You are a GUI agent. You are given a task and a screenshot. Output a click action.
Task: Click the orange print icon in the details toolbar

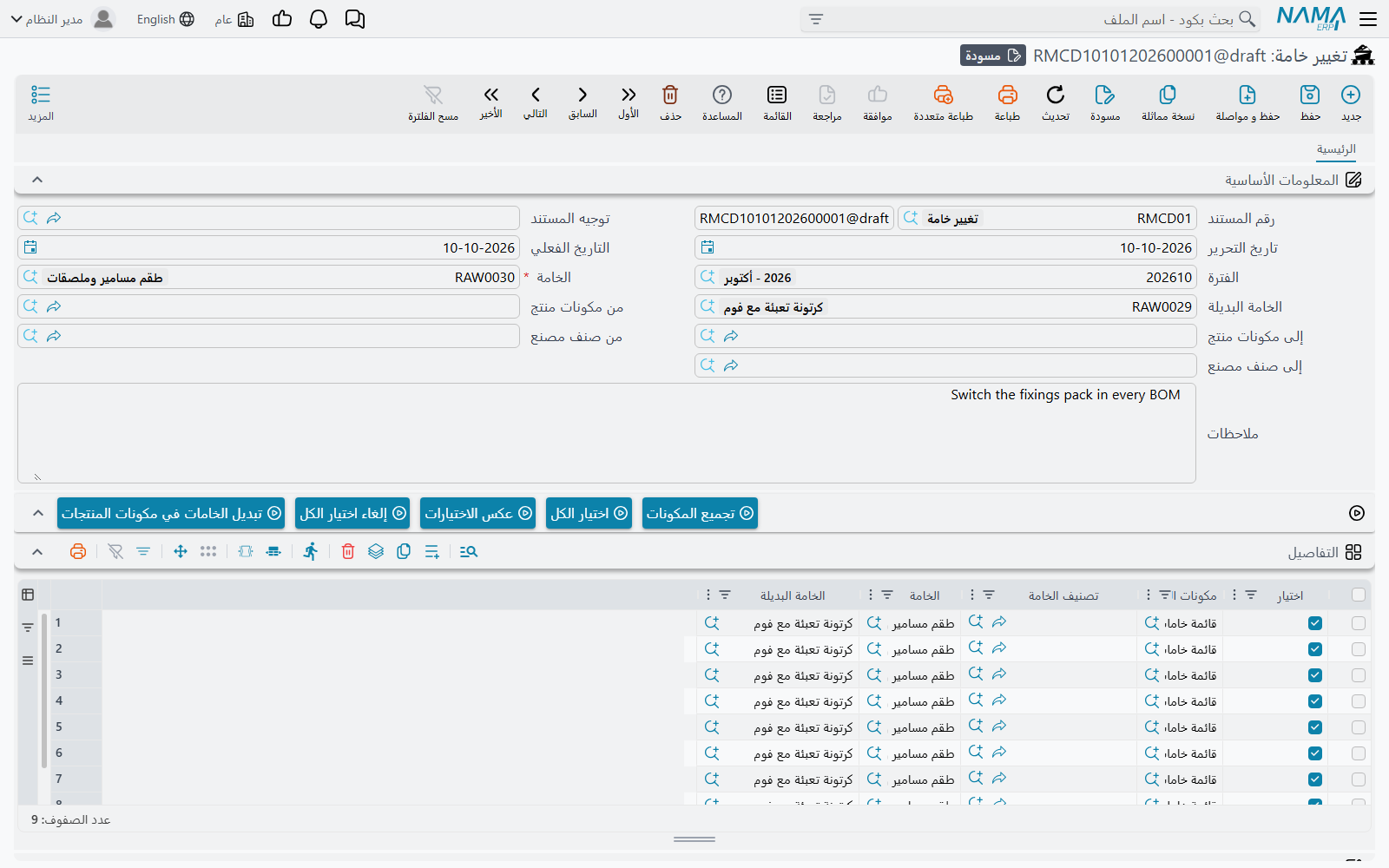78,551
